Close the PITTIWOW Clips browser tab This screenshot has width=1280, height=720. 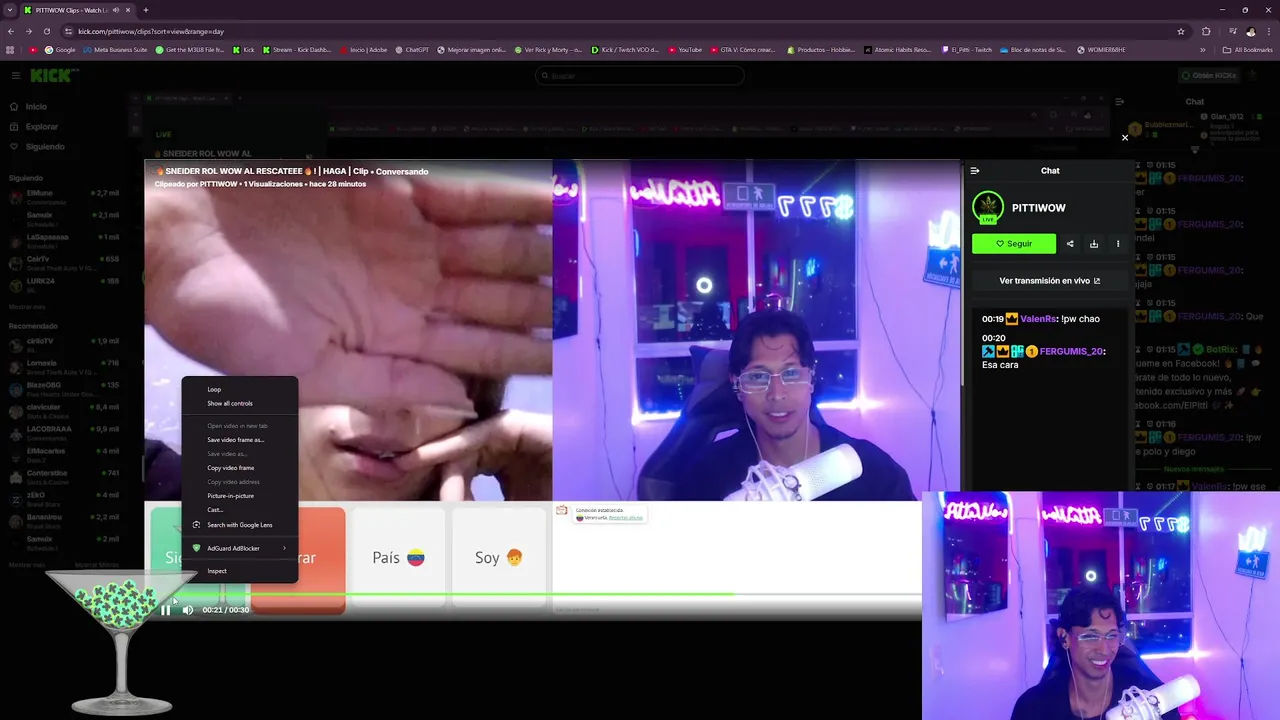(x=128, y=10)
